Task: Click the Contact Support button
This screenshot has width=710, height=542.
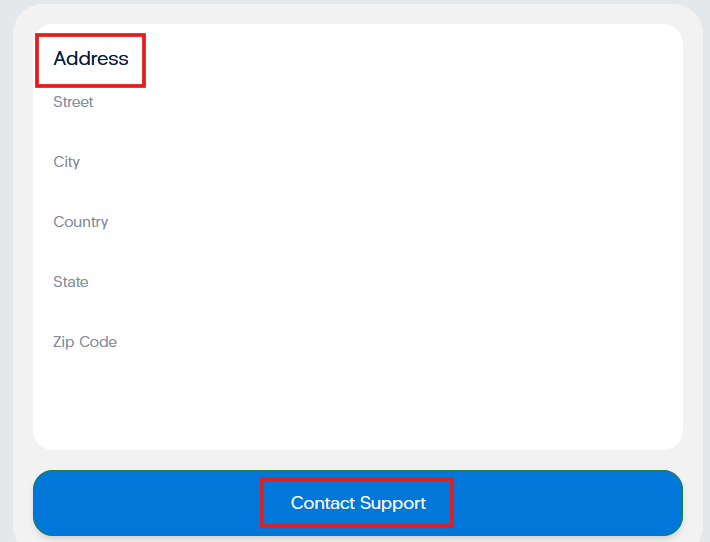Action: point(358,503)
